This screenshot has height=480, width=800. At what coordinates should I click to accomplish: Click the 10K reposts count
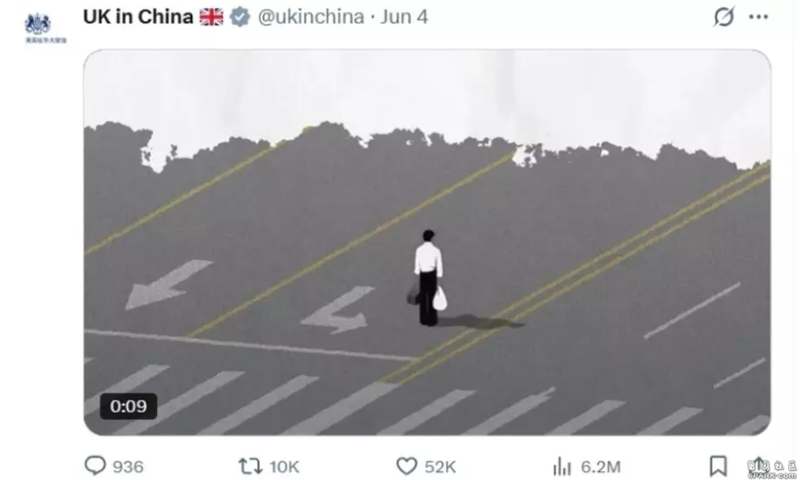pyautogui.click(x=284, y=467)
